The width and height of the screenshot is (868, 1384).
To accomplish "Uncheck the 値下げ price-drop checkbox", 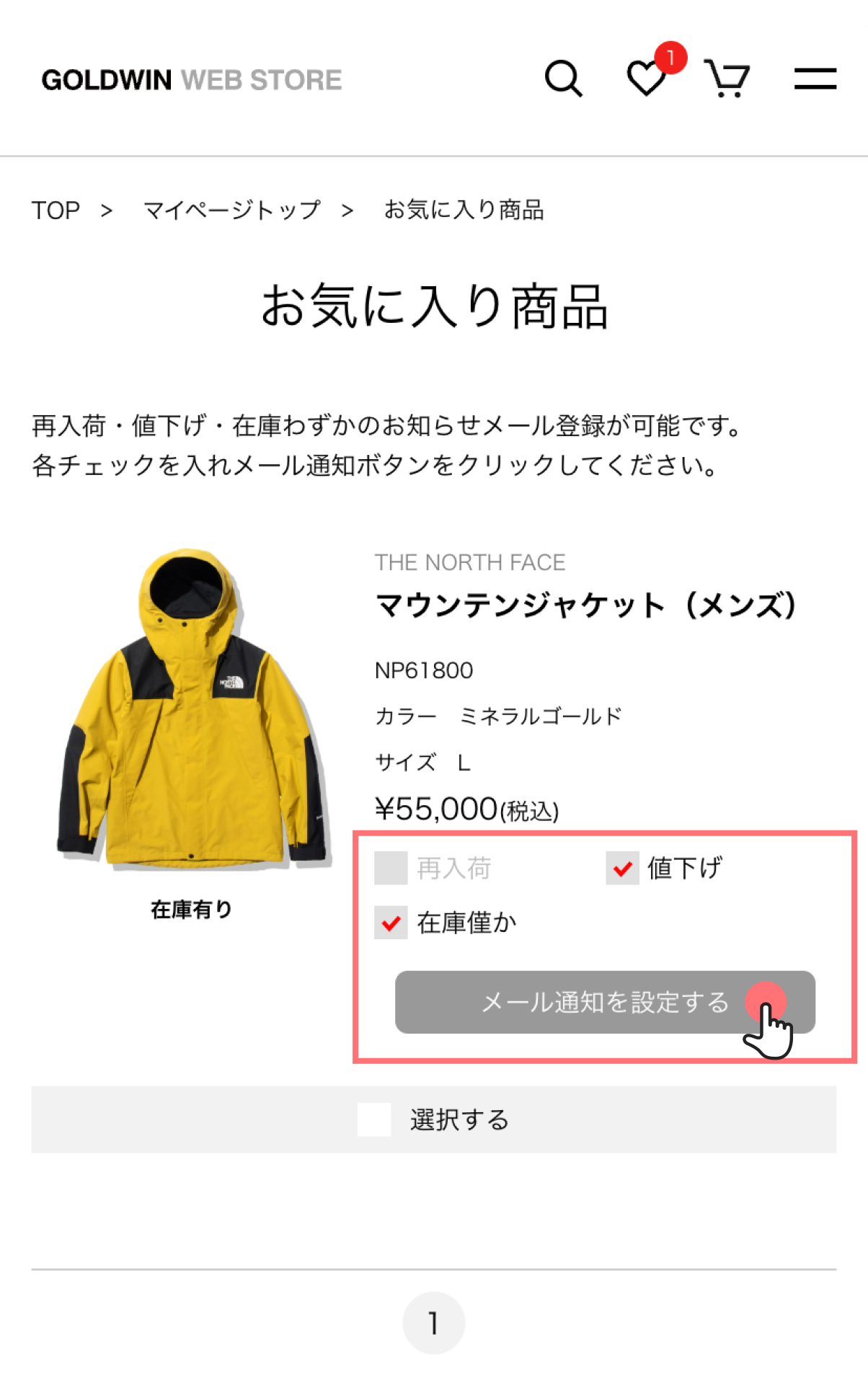I will point(622,868).
